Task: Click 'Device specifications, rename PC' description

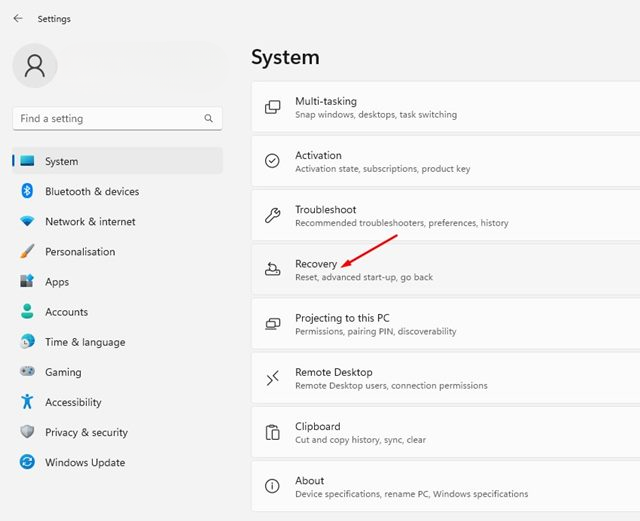Action: [x=411, y=494]
